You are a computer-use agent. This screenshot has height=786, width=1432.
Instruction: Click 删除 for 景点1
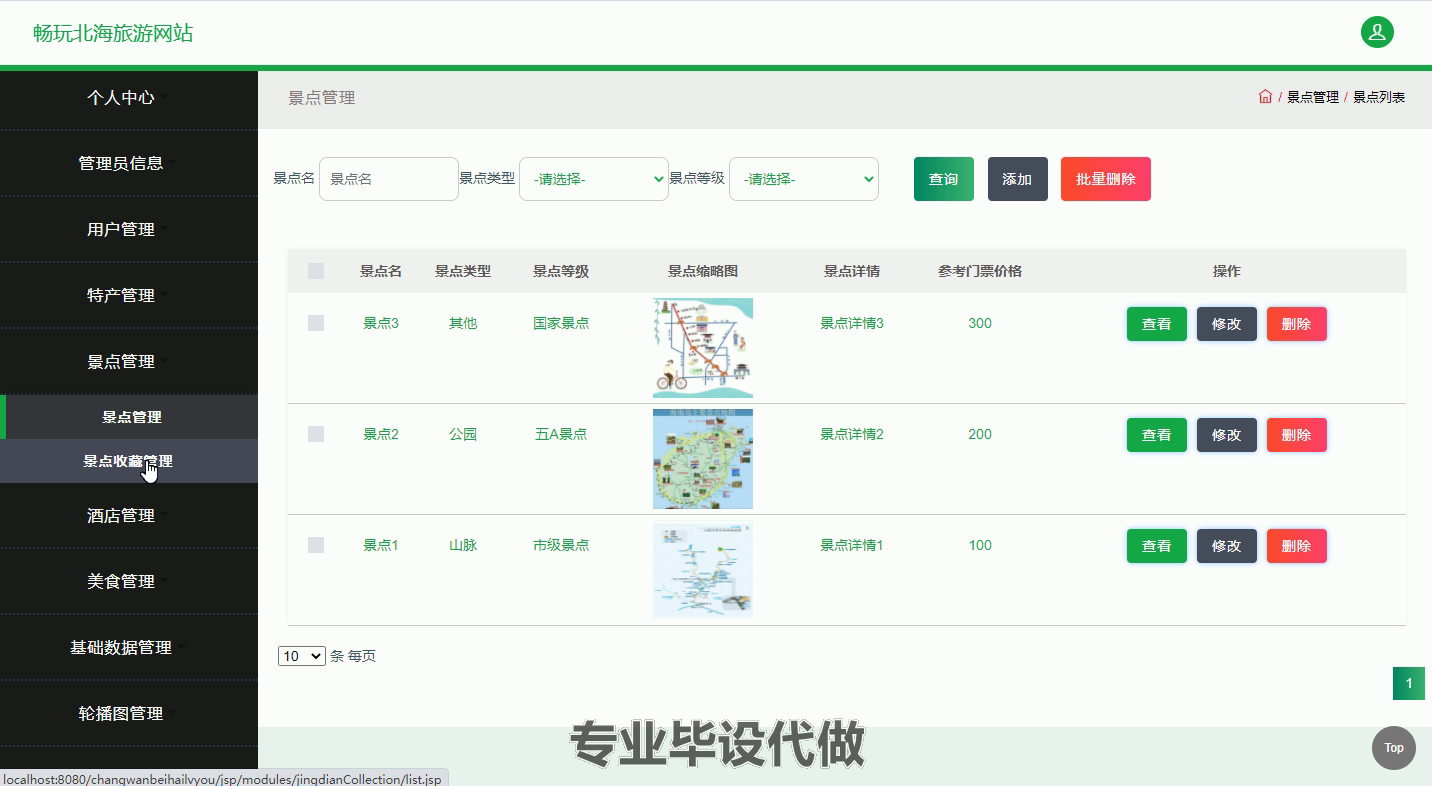pyautogui.click(x=1297, y=546)
